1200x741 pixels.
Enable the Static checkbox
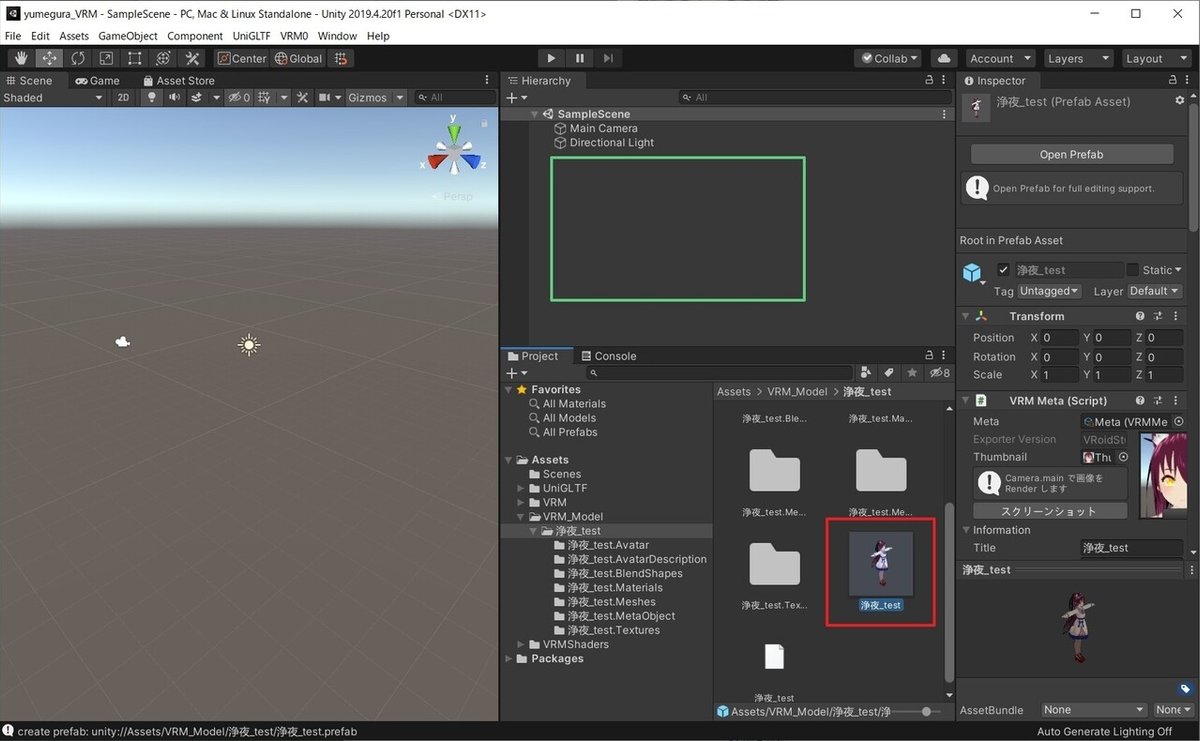1133,270
